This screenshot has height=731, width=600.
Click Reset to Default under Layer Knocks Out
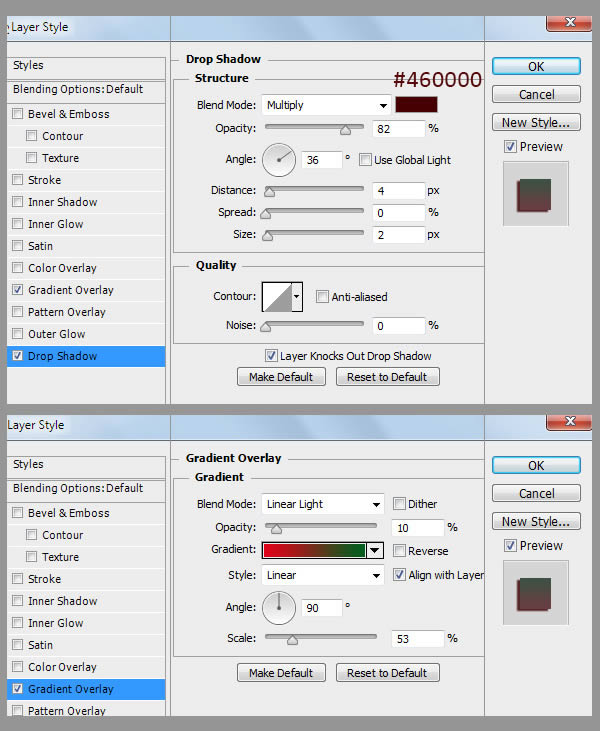click(387, 377)
